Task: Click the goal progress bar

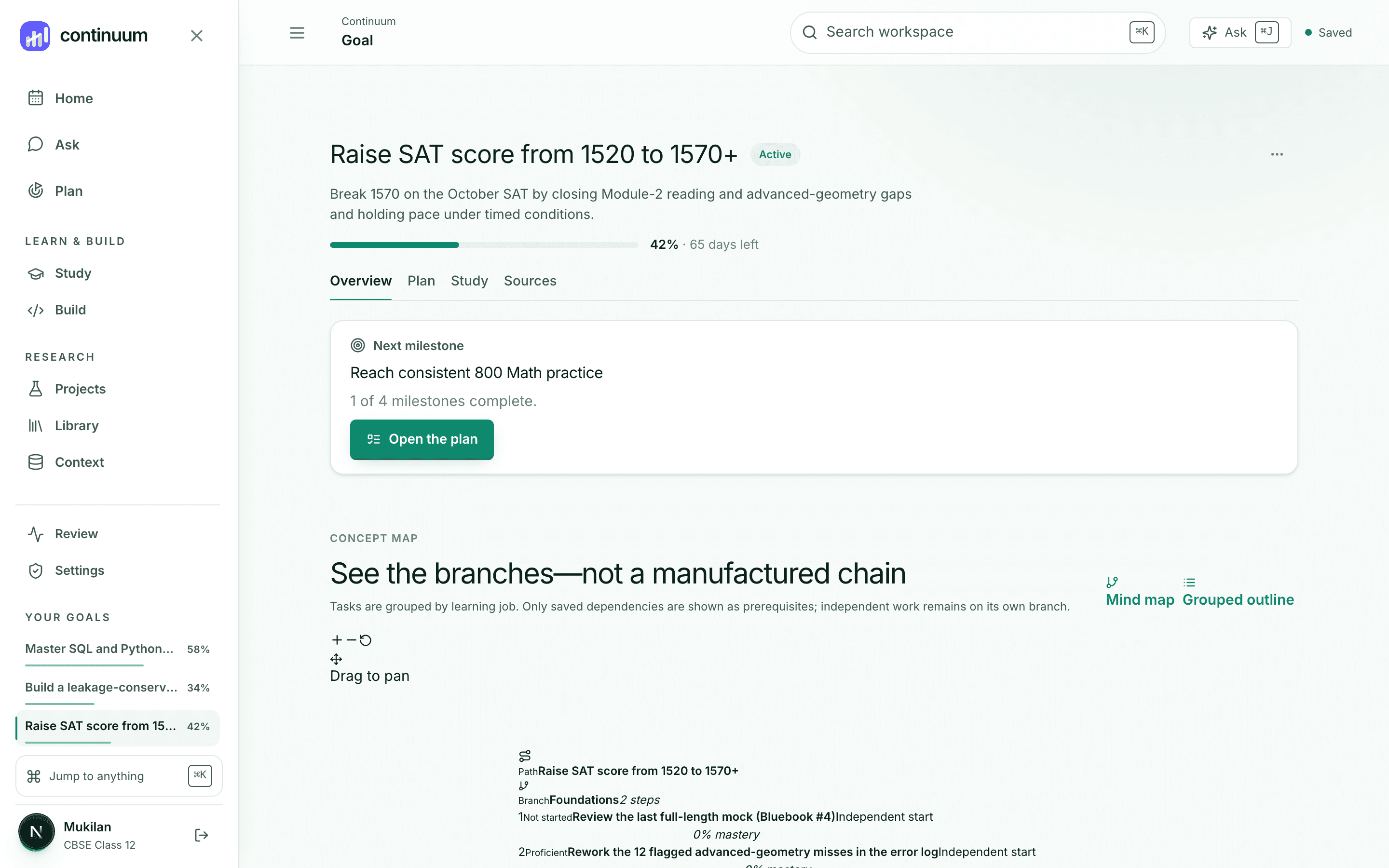Action: [484, 245]
